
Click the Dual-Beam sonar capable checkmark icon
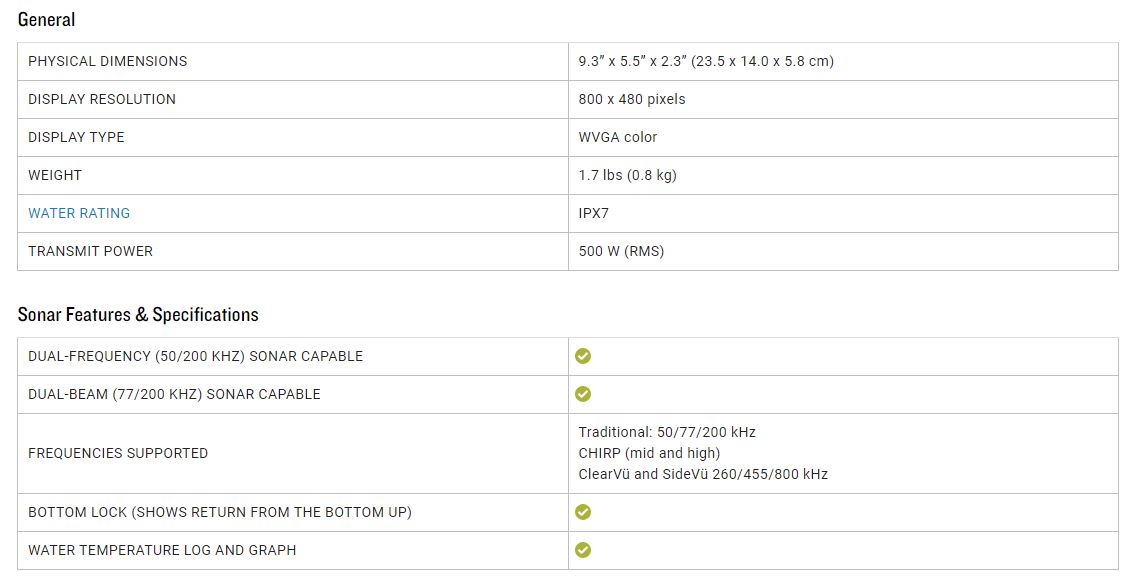coord(583,394)
